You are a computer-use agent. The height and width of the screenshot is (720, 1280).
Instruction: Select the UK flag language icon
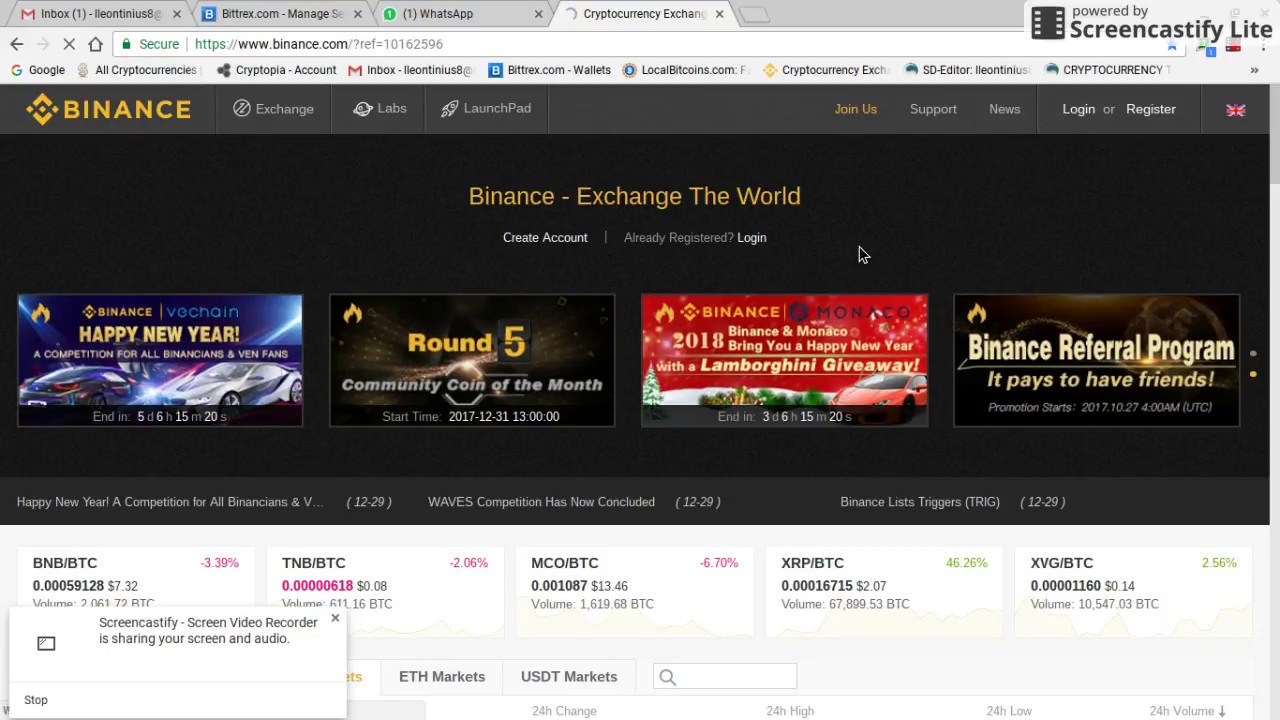coord(1235,110)
